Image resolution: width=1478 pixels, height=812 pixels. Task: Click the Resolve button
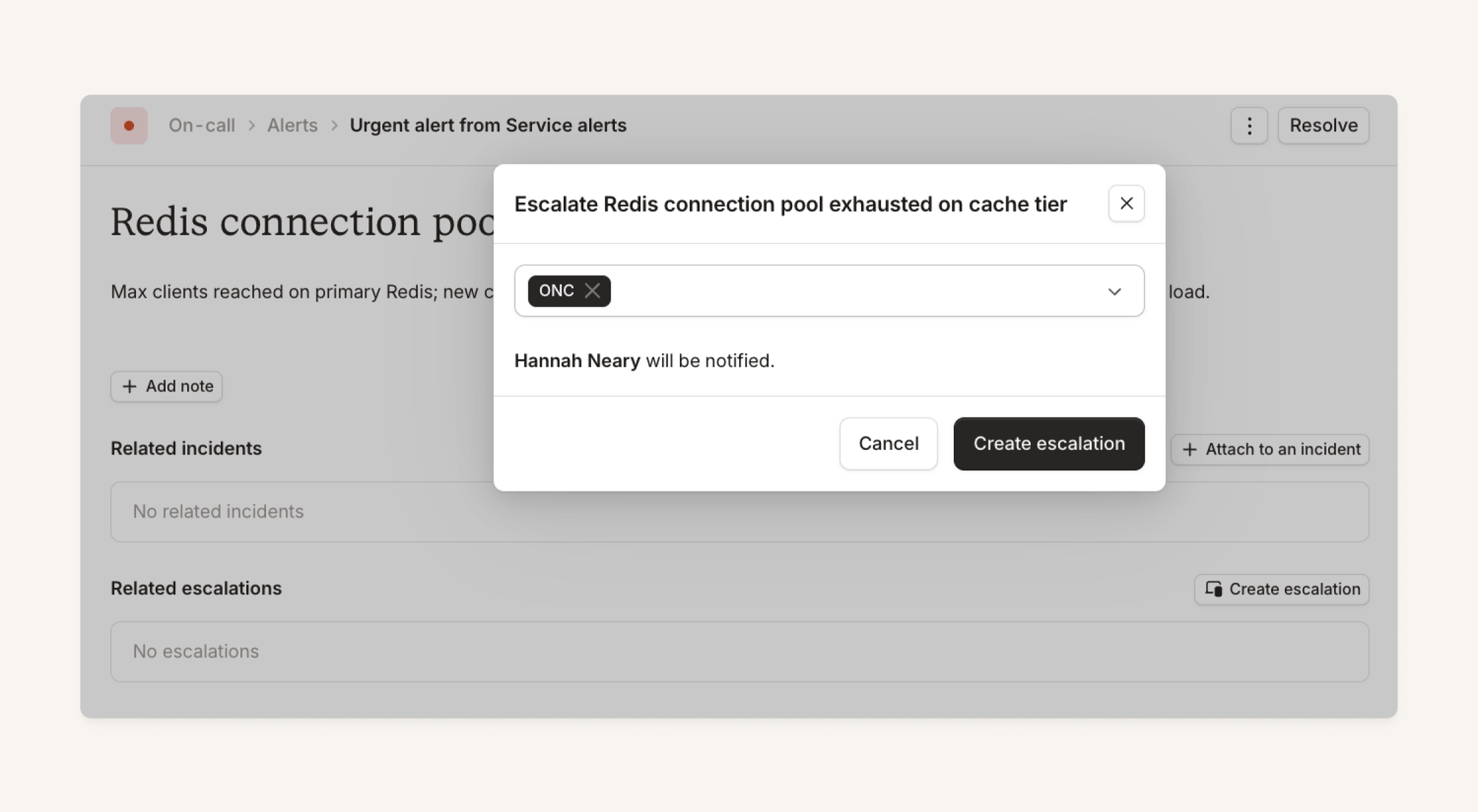(1324, 126)
